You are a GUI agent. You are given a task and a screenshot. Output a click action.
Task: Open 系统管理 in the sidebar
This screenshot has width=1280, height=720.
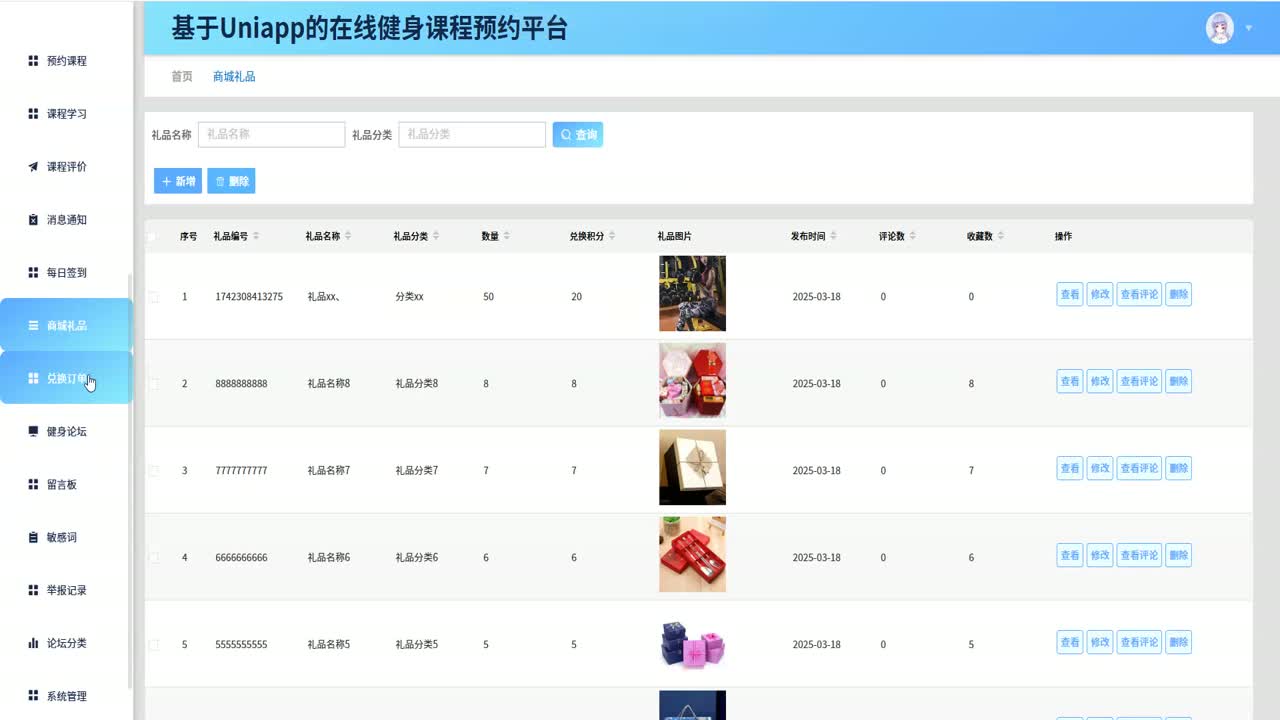coord(66,697)
